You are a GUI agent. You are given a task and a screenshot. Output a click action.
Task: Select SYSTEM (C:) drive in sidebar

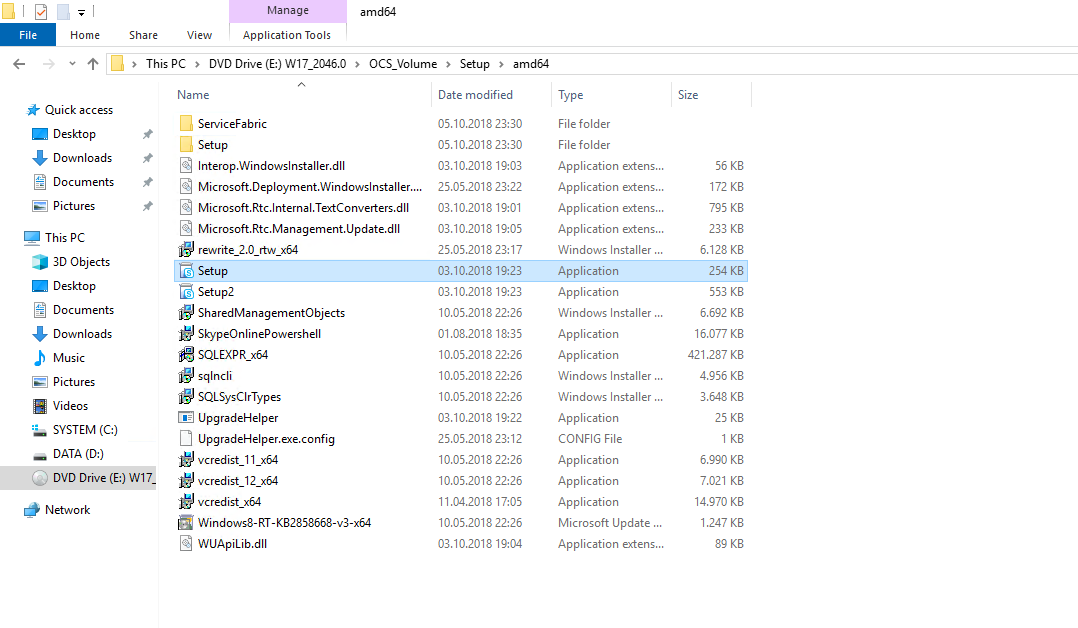click(x=84, y=430)
